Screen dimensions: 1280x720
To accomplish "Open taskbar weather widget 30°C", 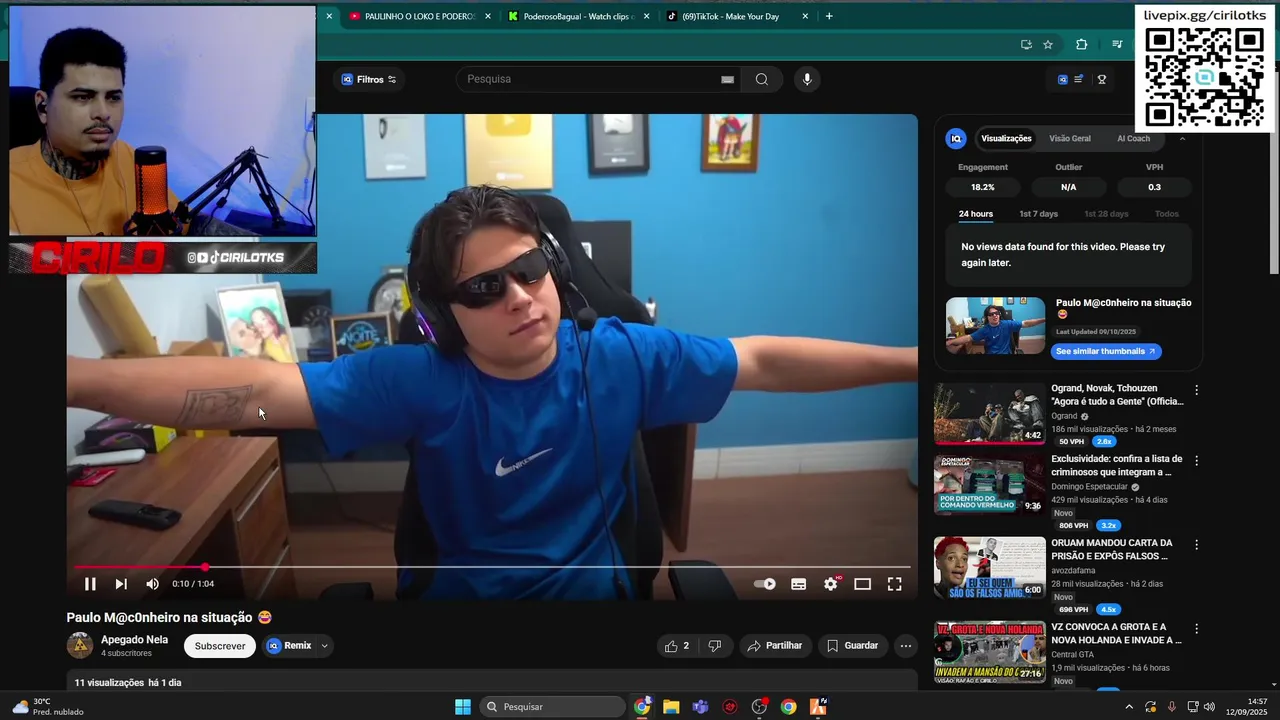I will click(x=48, y=707).
